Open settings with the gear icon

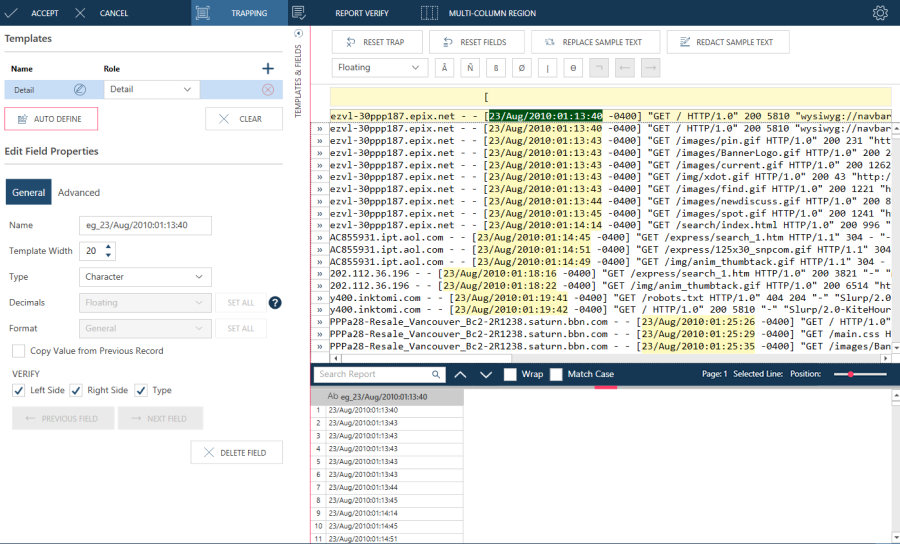(880, 13)
